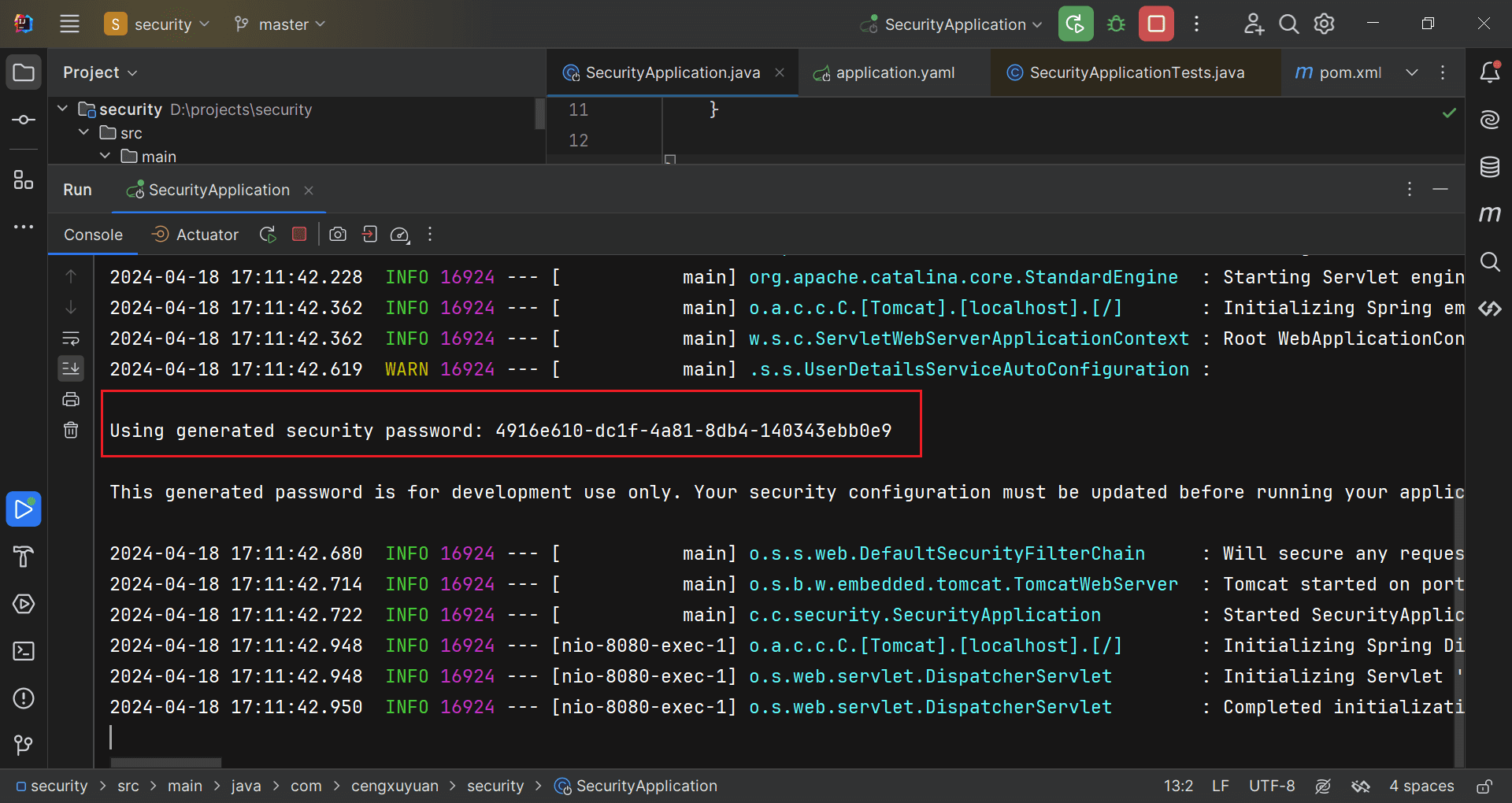Click the green inspection checkmark in editor

(1449, 113)
